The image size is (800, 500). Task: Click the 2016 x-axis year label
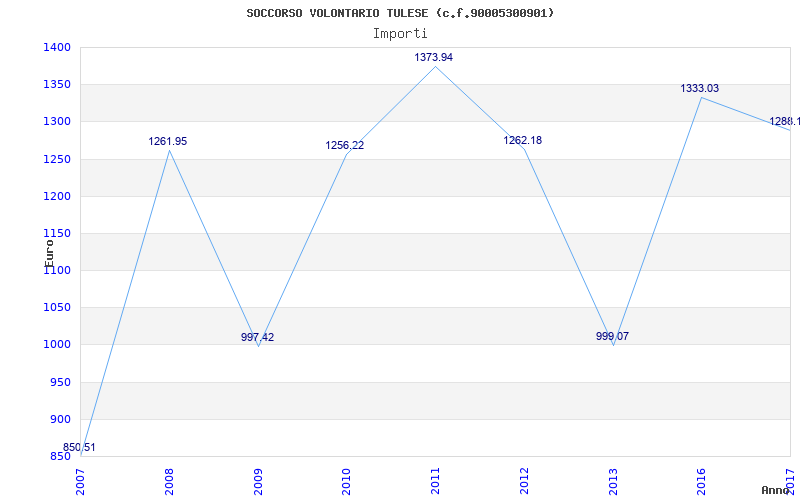click(x=702, y=482)
